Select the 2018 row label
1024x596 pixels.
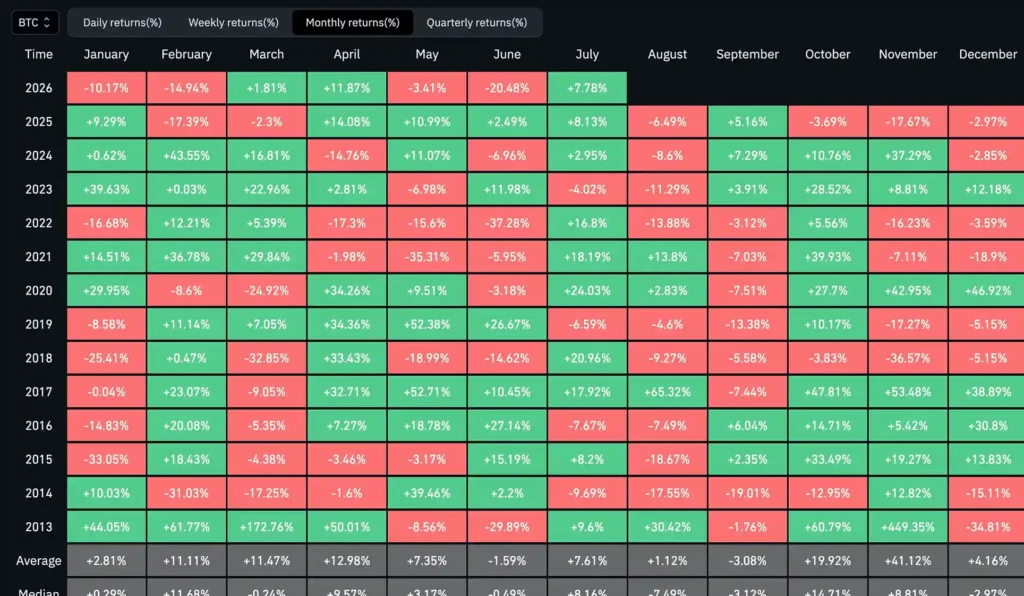[39, 358]
